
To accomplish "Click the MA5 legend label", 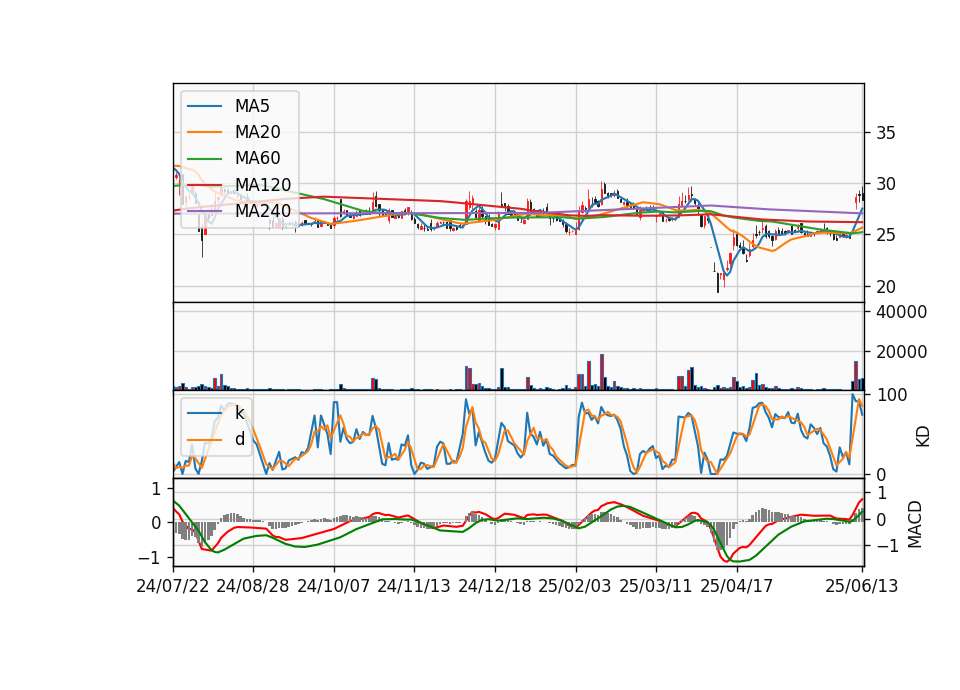I will 252,106.
